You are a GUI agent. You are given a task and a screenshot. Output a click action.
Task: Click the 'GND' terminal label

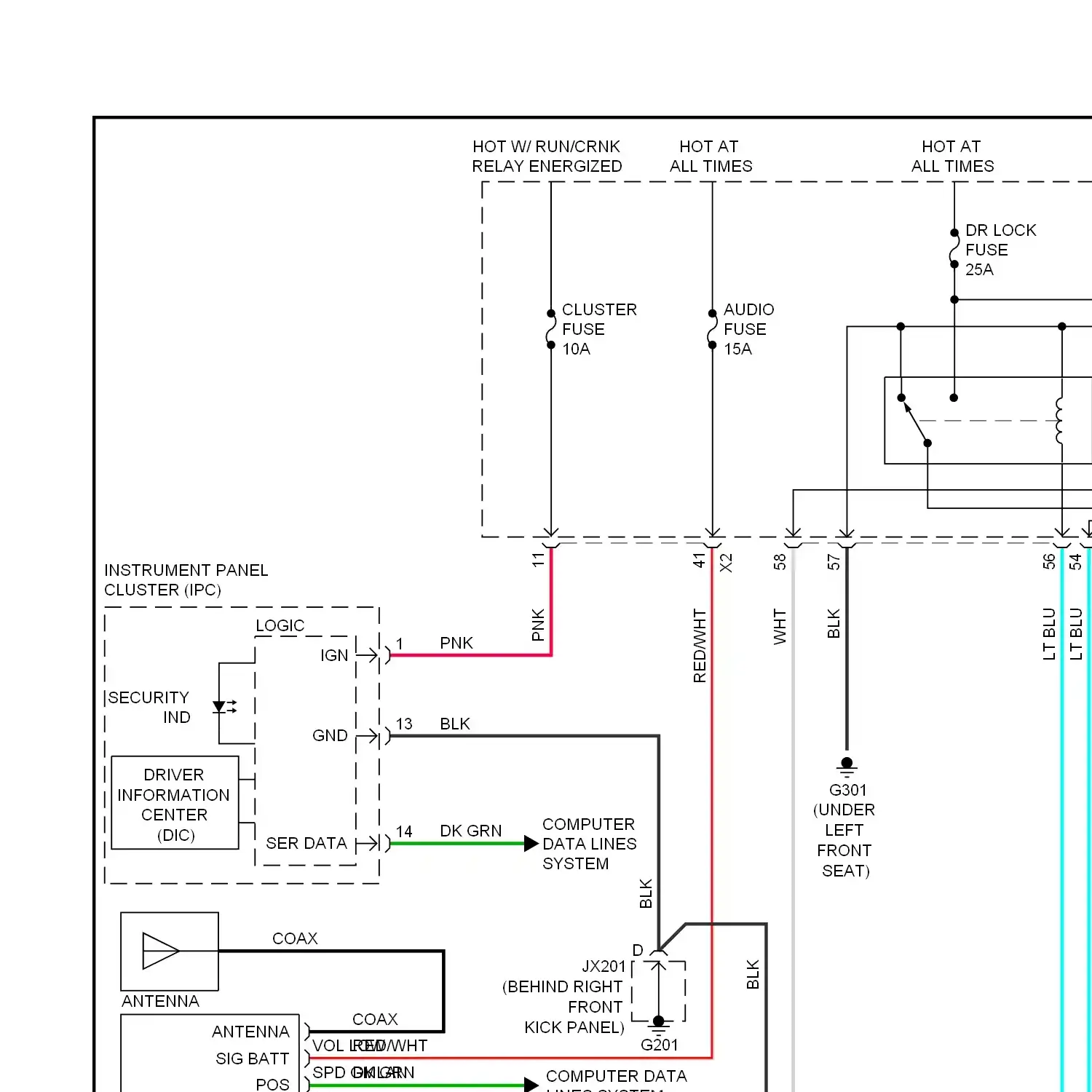click(330, 735)
